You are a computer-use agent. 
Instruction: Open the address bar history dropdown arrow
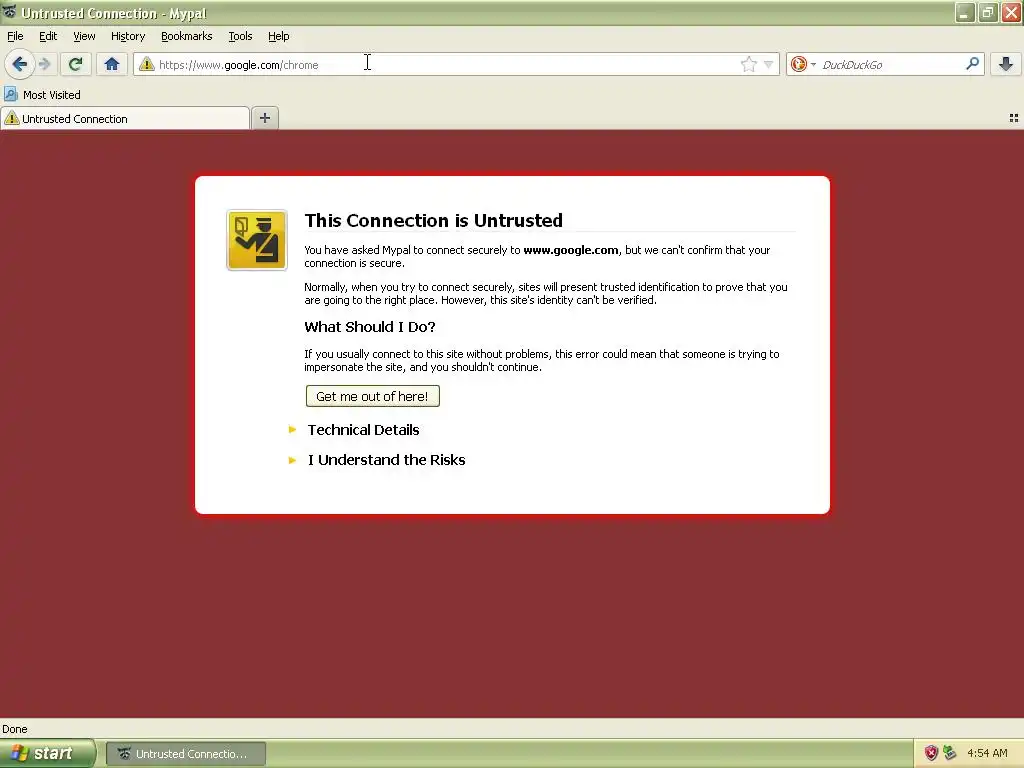[x=769, y=64]
